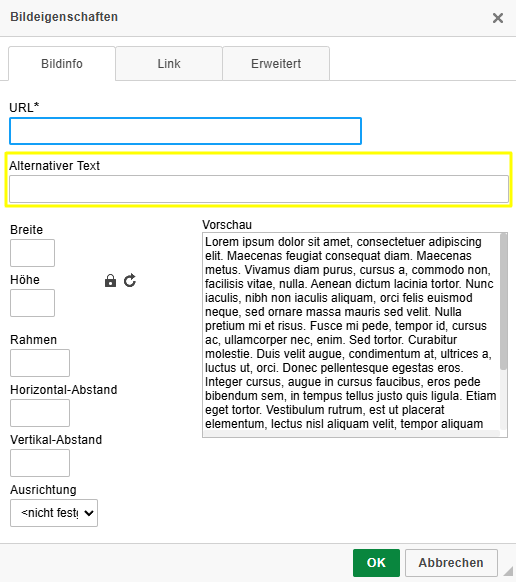The height and width of the screenshot is (582, 516).
Task: Click into the Alternativer Text field
Action: click(x=259, y=189)
